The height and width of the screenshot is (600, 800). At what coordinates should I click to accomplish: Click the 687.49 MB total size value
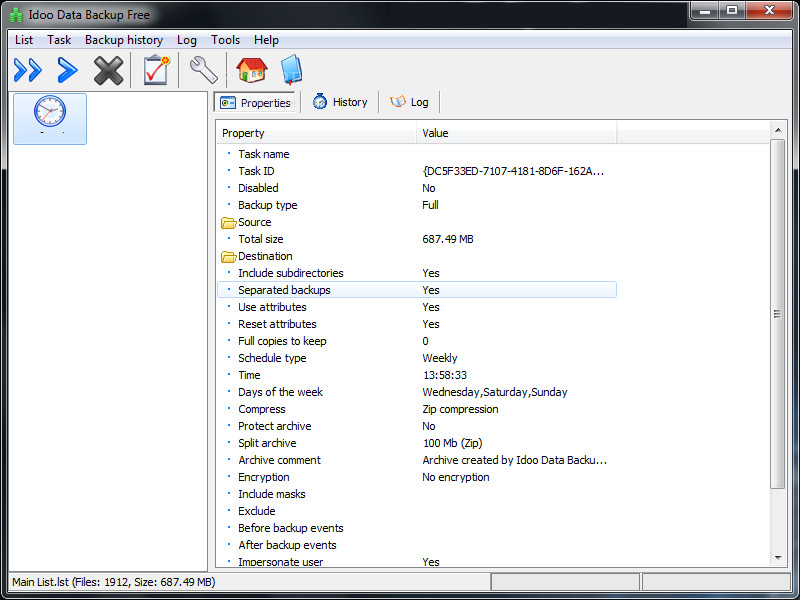[447, 239]
